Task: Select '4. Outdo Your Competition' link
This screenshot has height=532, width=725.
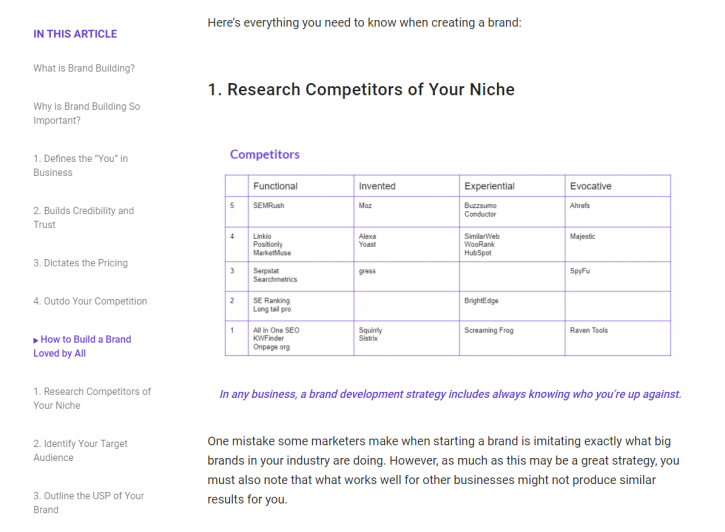Action: click(90, 301)
